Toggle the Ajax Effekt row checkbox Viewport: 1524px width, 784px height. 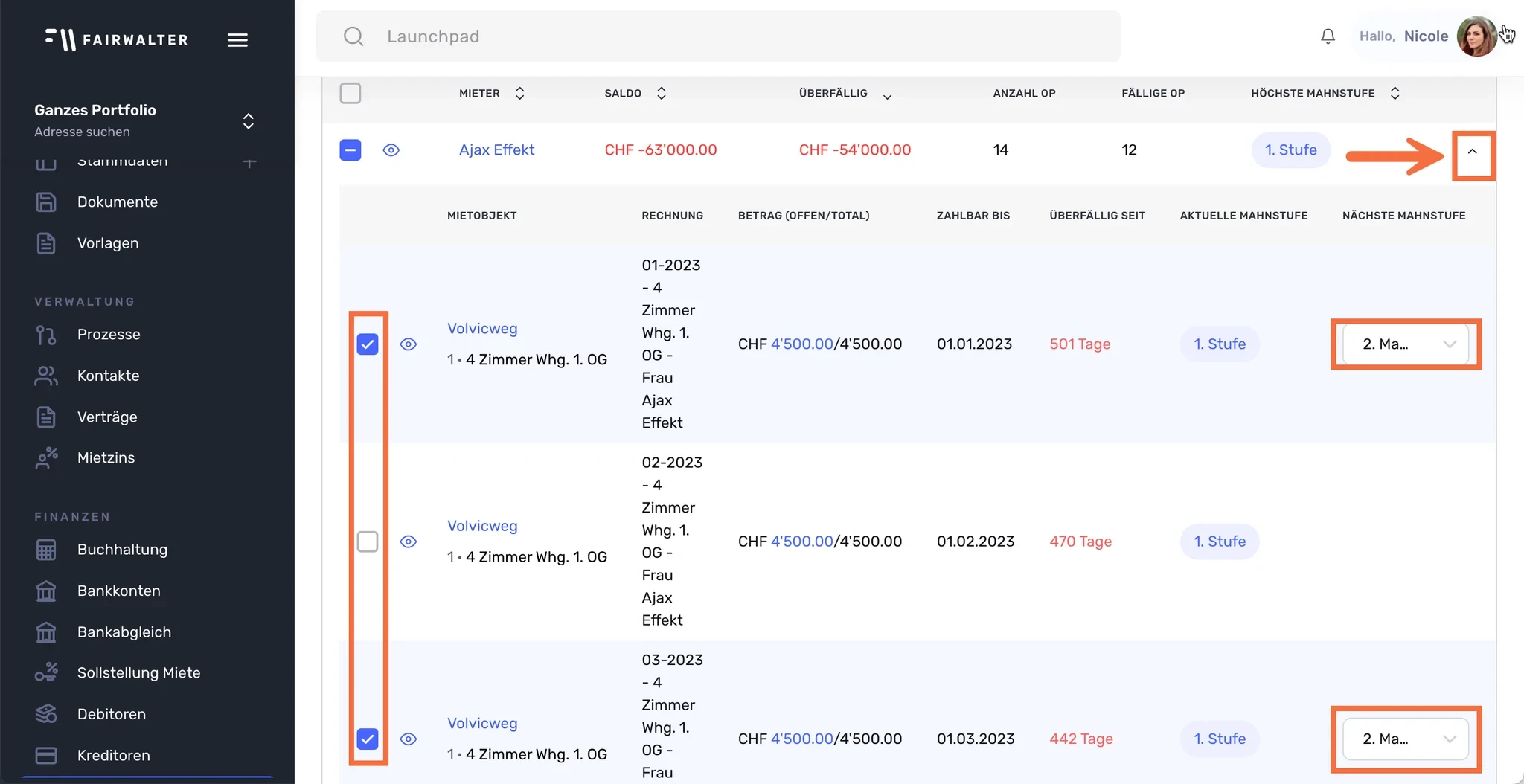350,150
